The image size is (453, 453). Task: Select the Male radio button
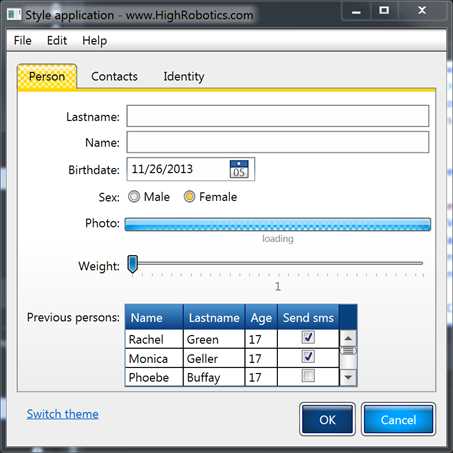134,197
